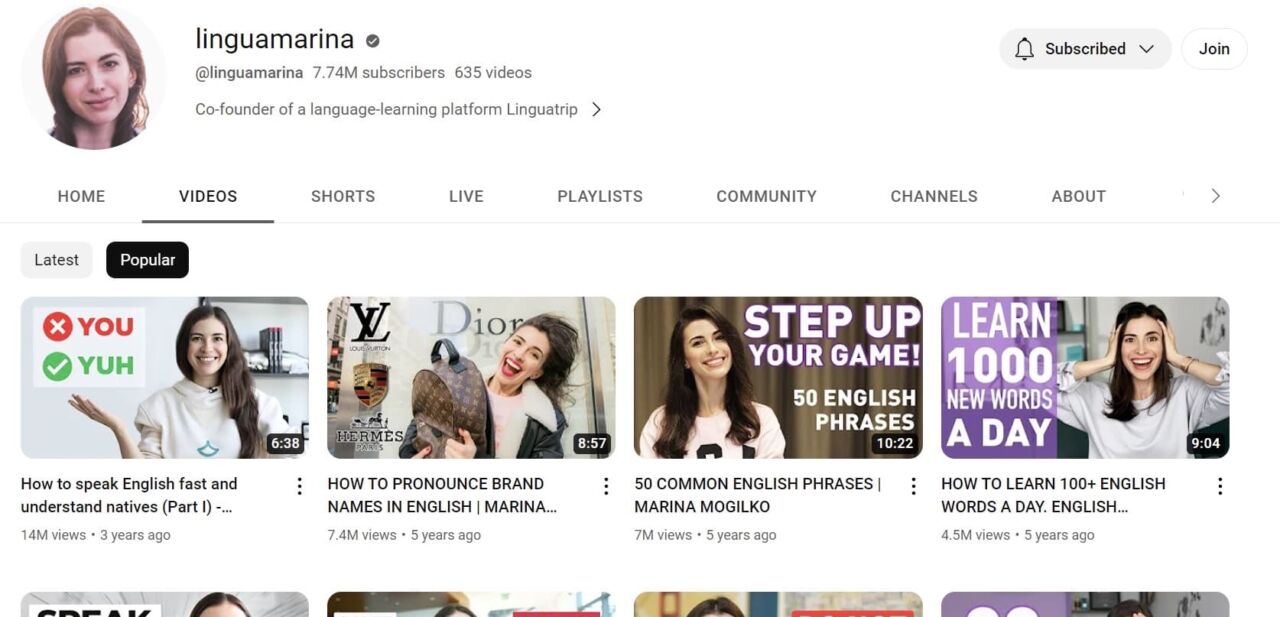Viewport: 1280px width, 617px height.
Task: Go to the SHORTS tab
Action: pyautogui.click(x=343, y=196)
